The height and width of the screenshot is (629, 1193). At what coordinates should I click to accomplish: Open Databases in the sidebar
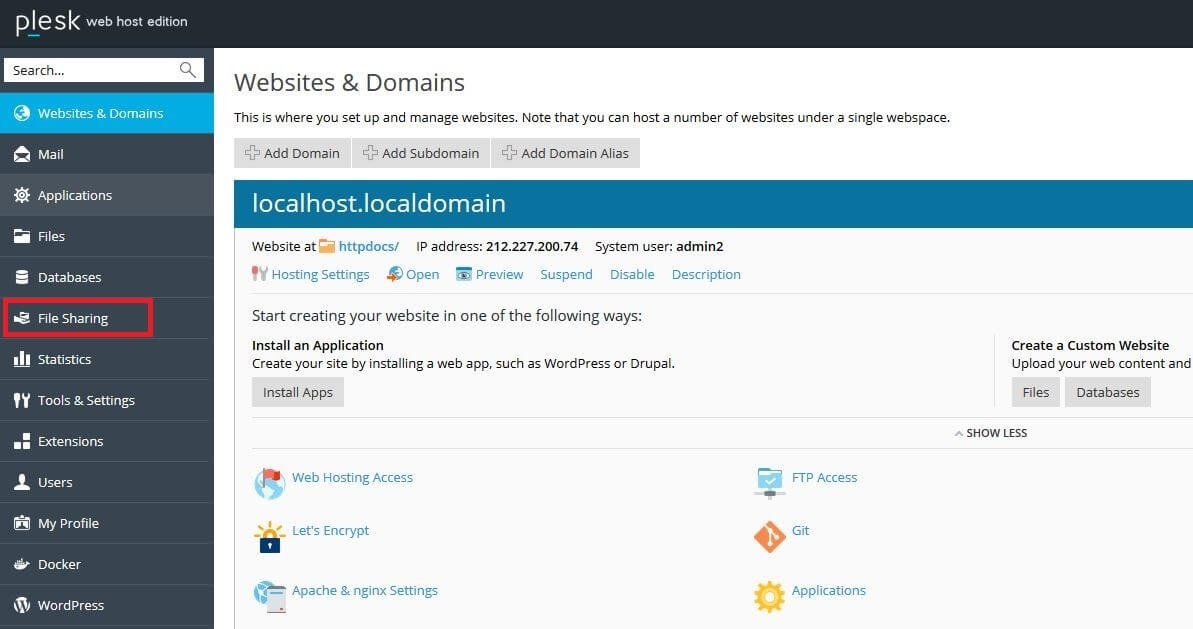(107, 278)
